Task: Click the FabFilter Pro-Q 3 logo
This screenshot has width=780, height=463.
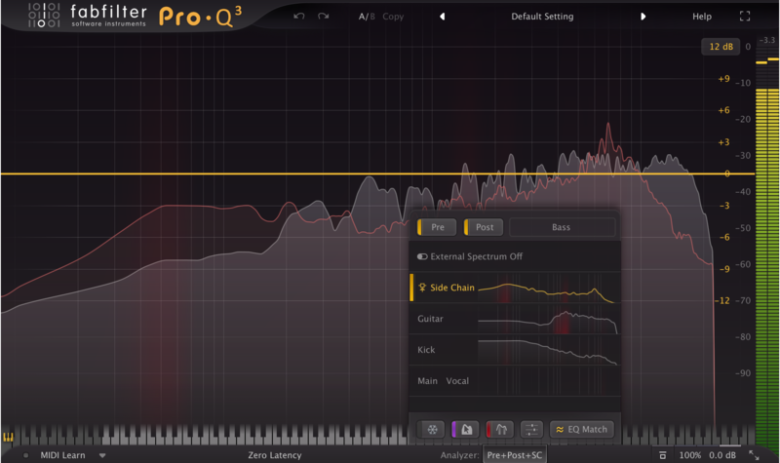Action: tap(134, 16)
